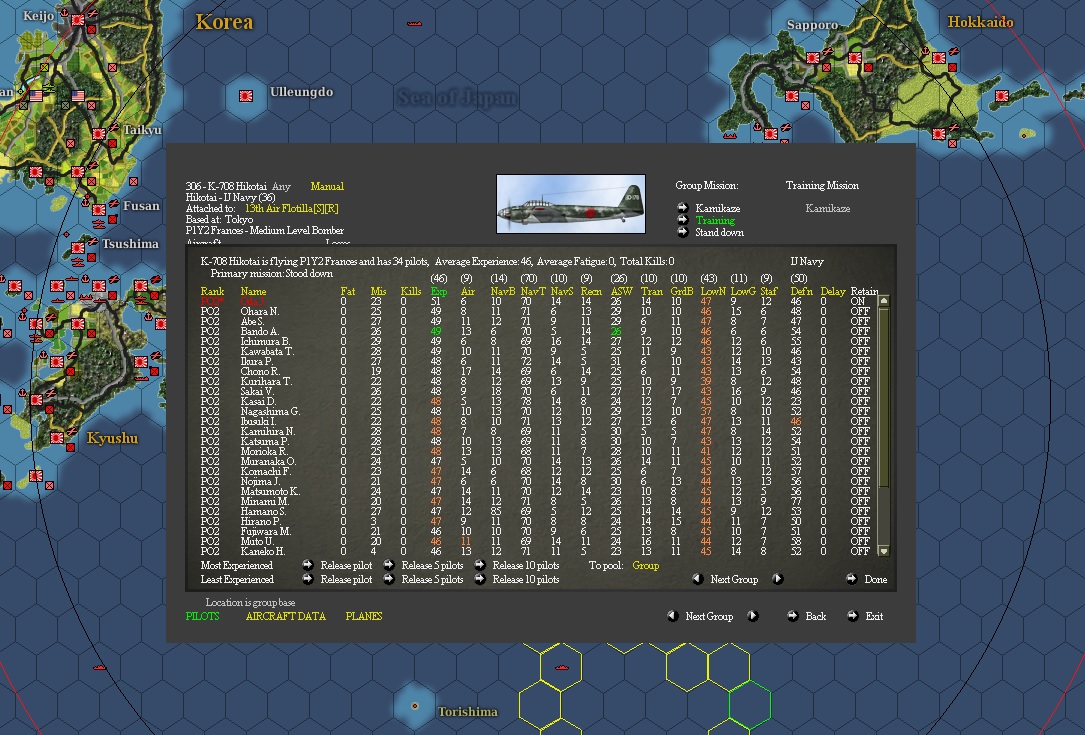Click the Back arrow icon
The width and height of the screenshot is (1085, 735).
pyautogui.click(x=792, y=615)
